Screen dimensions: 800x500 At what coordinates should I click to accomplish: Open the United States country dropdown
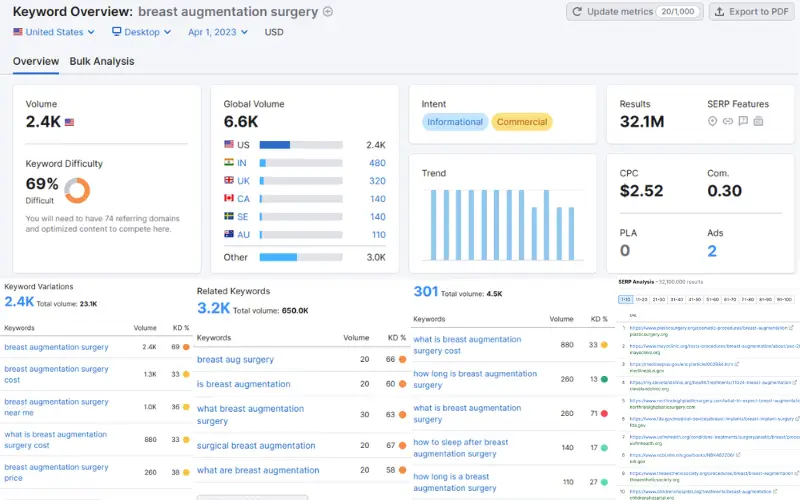pos(54,32)
